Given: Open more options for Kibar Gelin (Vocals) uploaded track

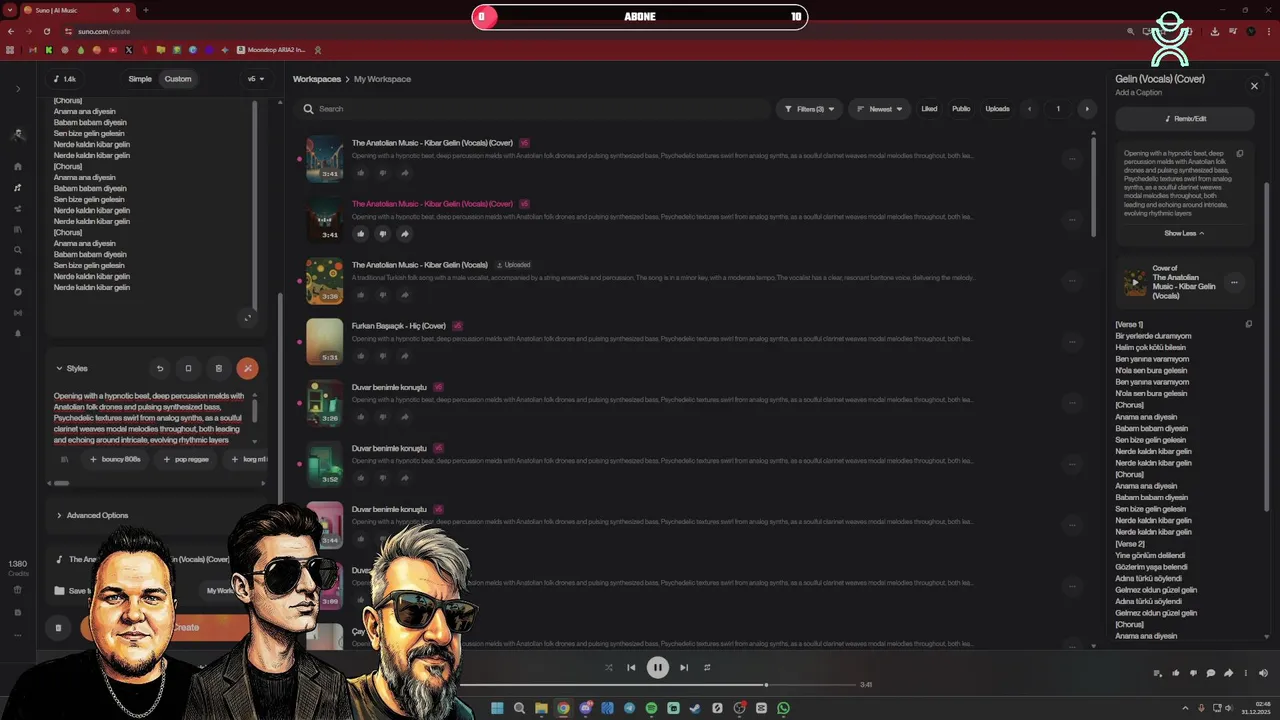Looking at the screenshot, I should (1072, 280).
